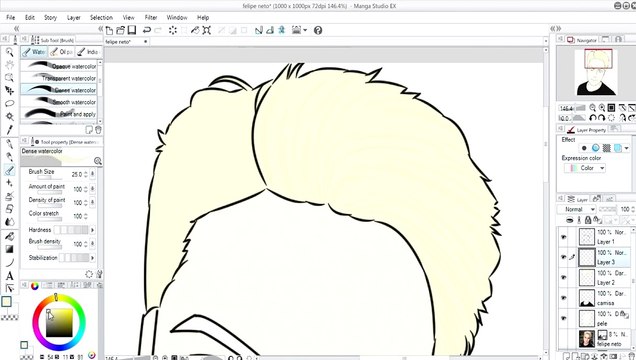Switch to the Oil paint sub tool tab
The image size is (636, 360).
click(x=61, y=52)
